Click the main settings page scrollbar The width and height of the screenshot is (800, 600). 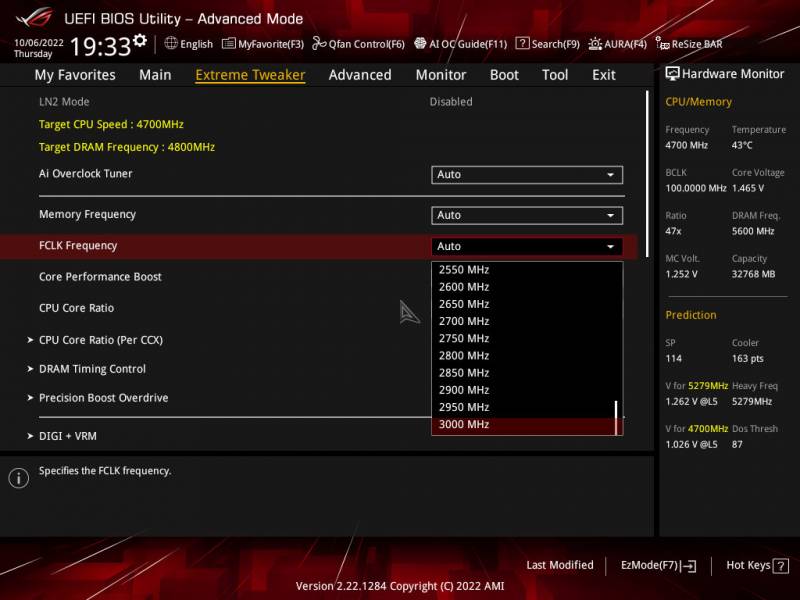[647, 174]
